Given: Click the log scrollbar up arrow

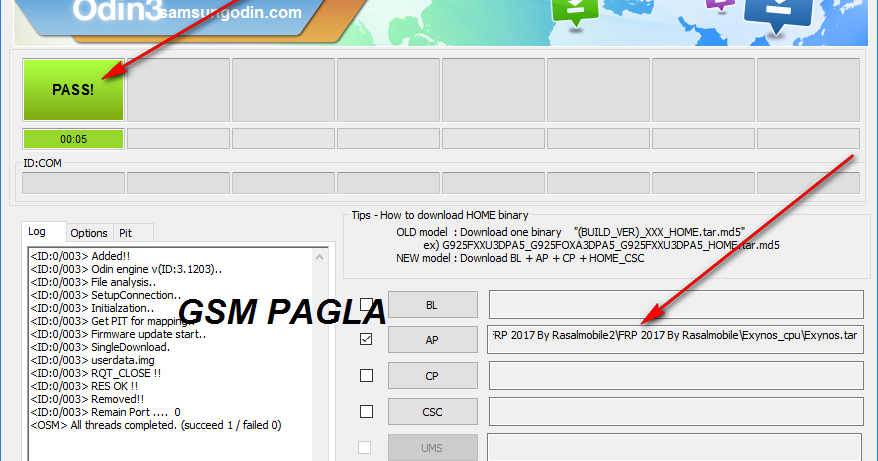Looking at the screenshot, I should tap(319, 257).
